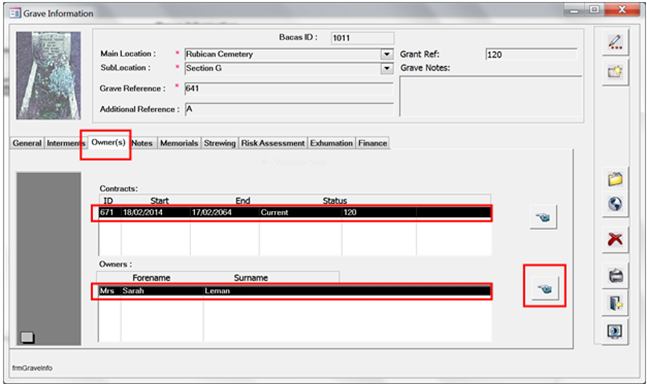Expand the SubLocation dropdown arrow

tap(387, 68)
